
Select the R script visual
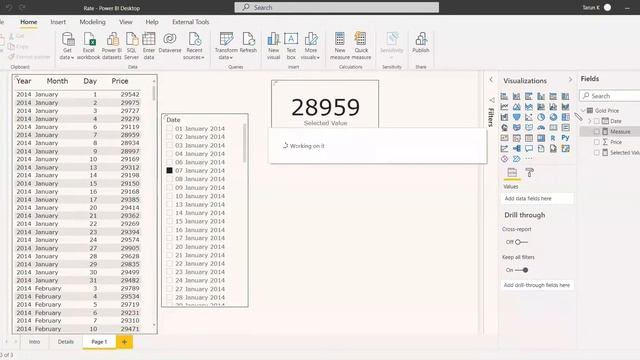[x=553, y=138]
